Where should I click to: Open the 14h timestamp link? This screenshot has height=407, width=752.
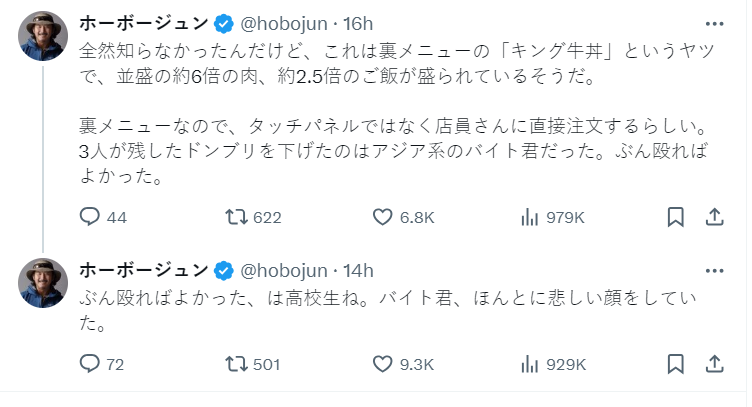pyautogui.click(x=357, y=270)
